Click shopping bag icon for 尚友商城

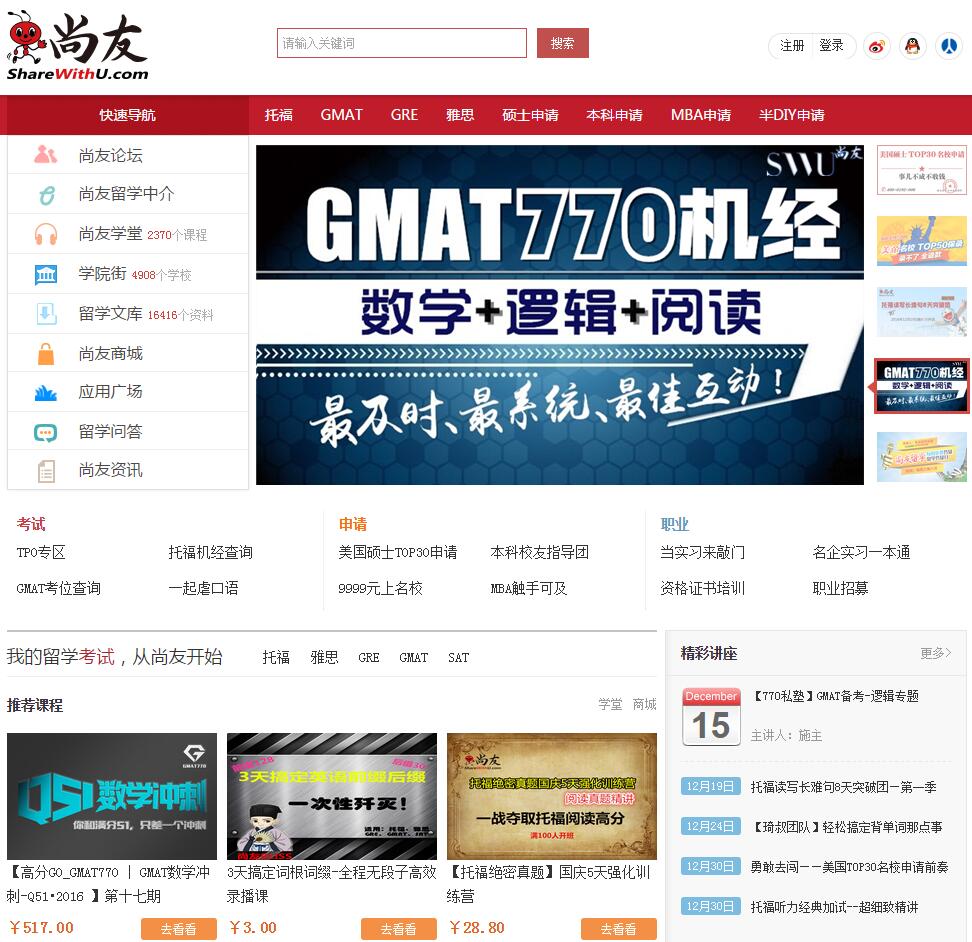click(x=46, y=354)
